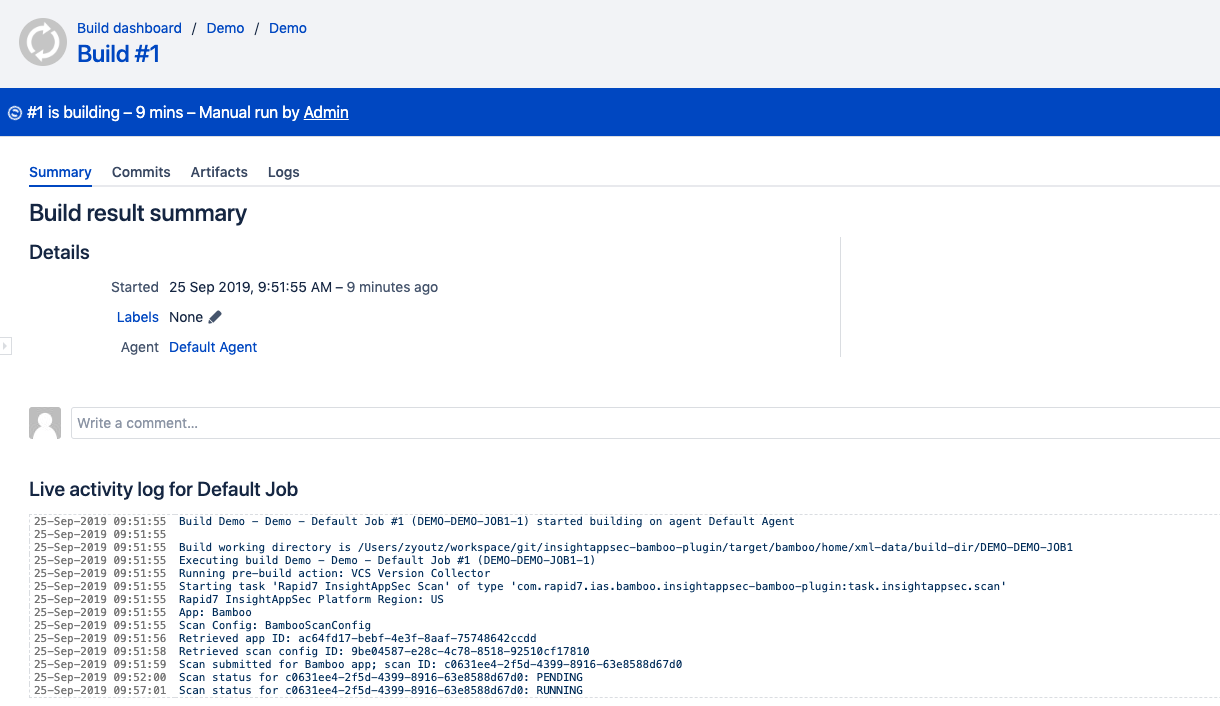Focus the Write a comment field
Image resolution: width=1220 pixels, height=706 pixels.
640,423
